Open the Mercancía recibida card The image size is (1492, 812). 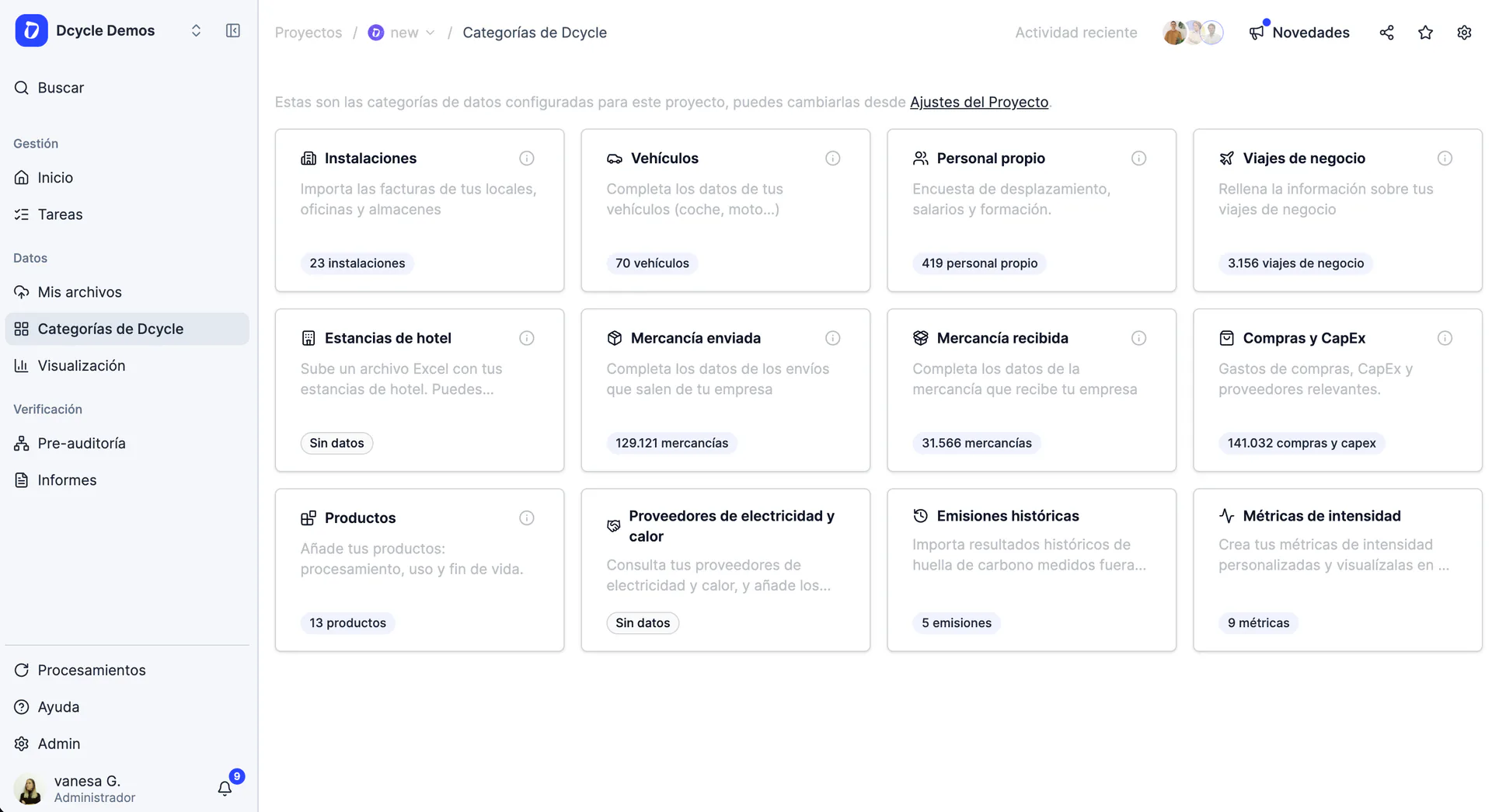pyautogui.click(x=1031, y=390)
